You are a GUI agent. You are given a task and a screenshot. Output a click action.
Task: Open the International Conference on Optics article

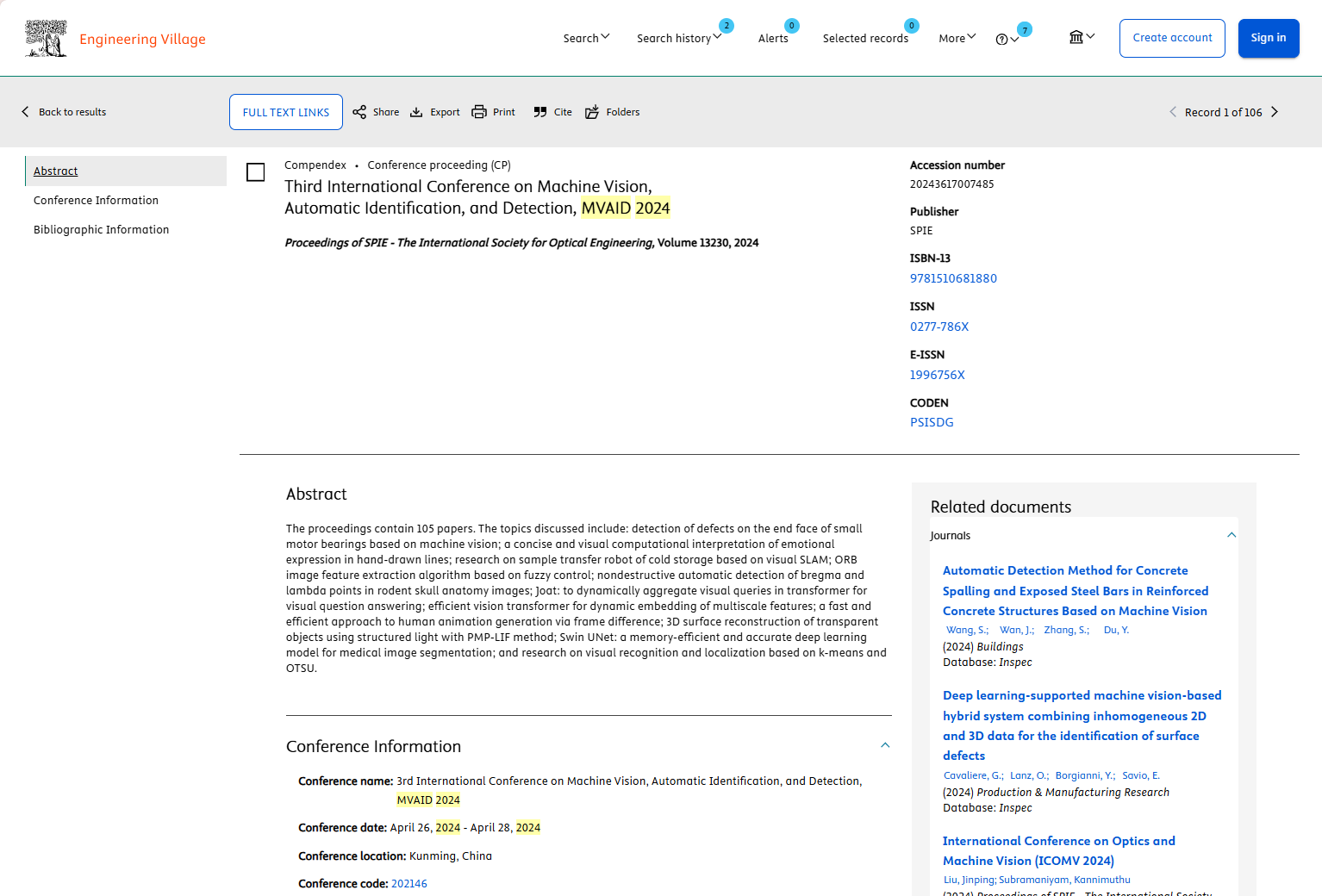tap(1059, 850)
